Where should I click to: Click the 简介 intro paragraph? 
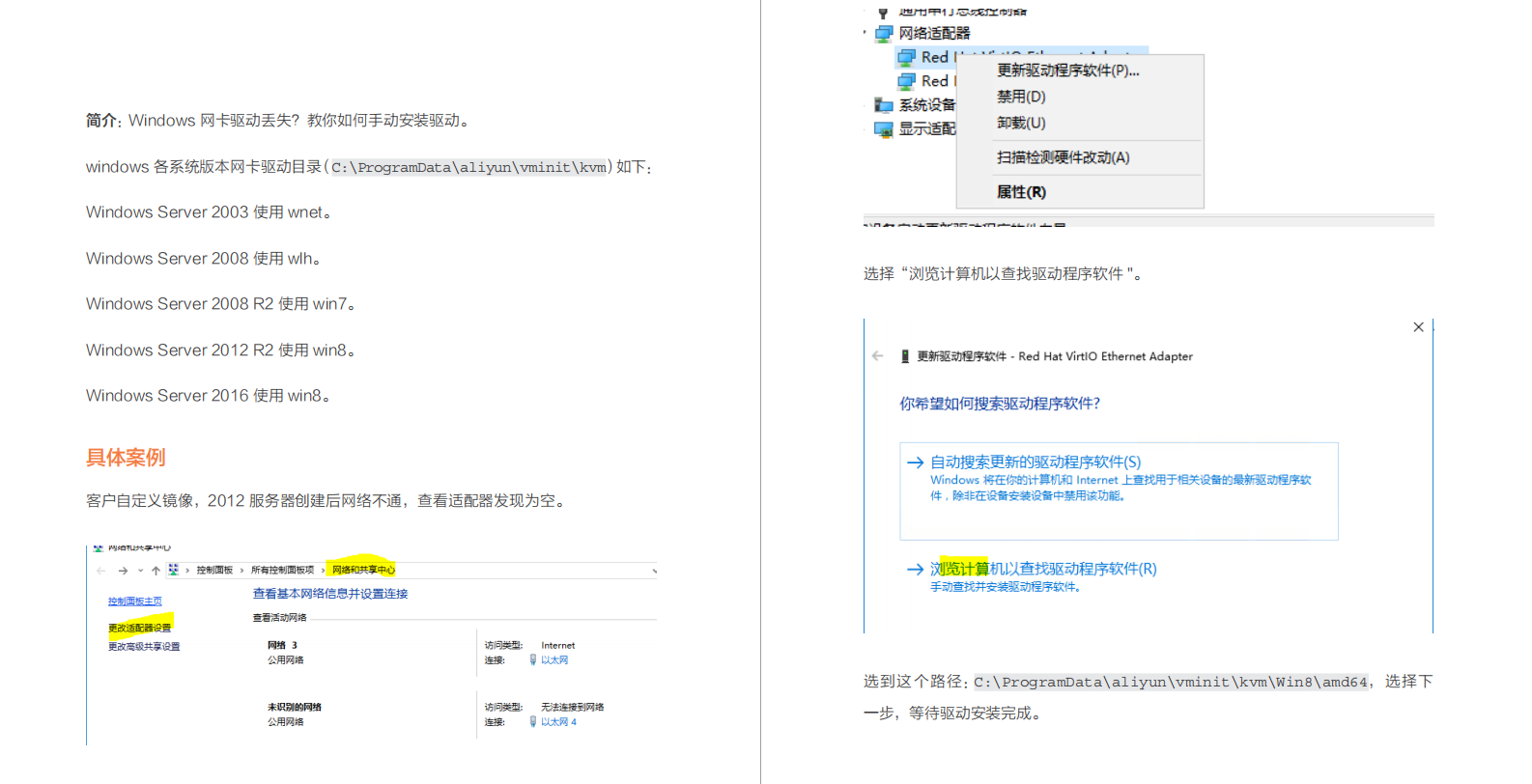coord(278,121)
